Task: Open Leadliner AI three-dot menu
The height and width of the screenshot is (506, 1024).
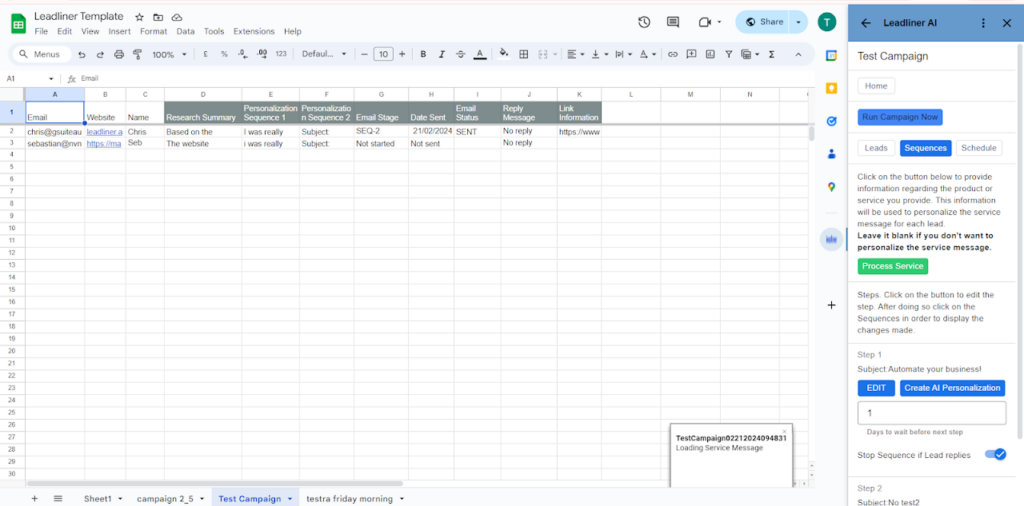Action: pos(984,23)
